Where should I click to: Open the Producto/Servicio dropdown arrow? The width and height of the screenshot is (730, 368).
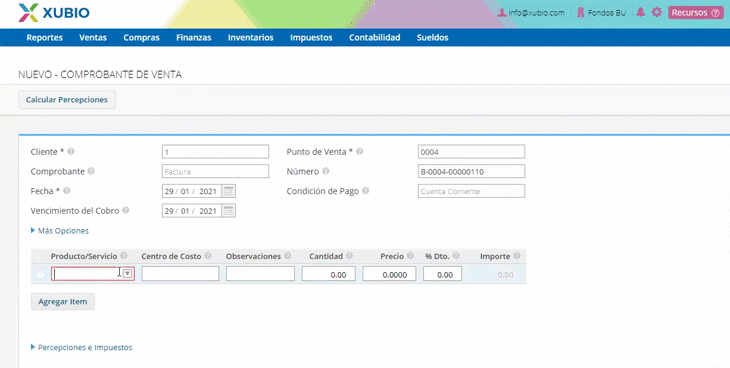coord(128,273)
